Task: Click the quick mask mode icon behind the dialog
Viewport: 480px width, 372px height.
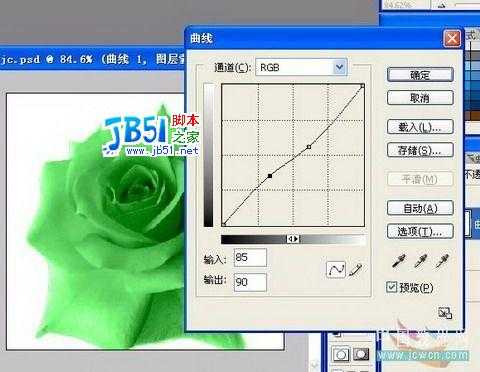Action: (x=361, y=354)
